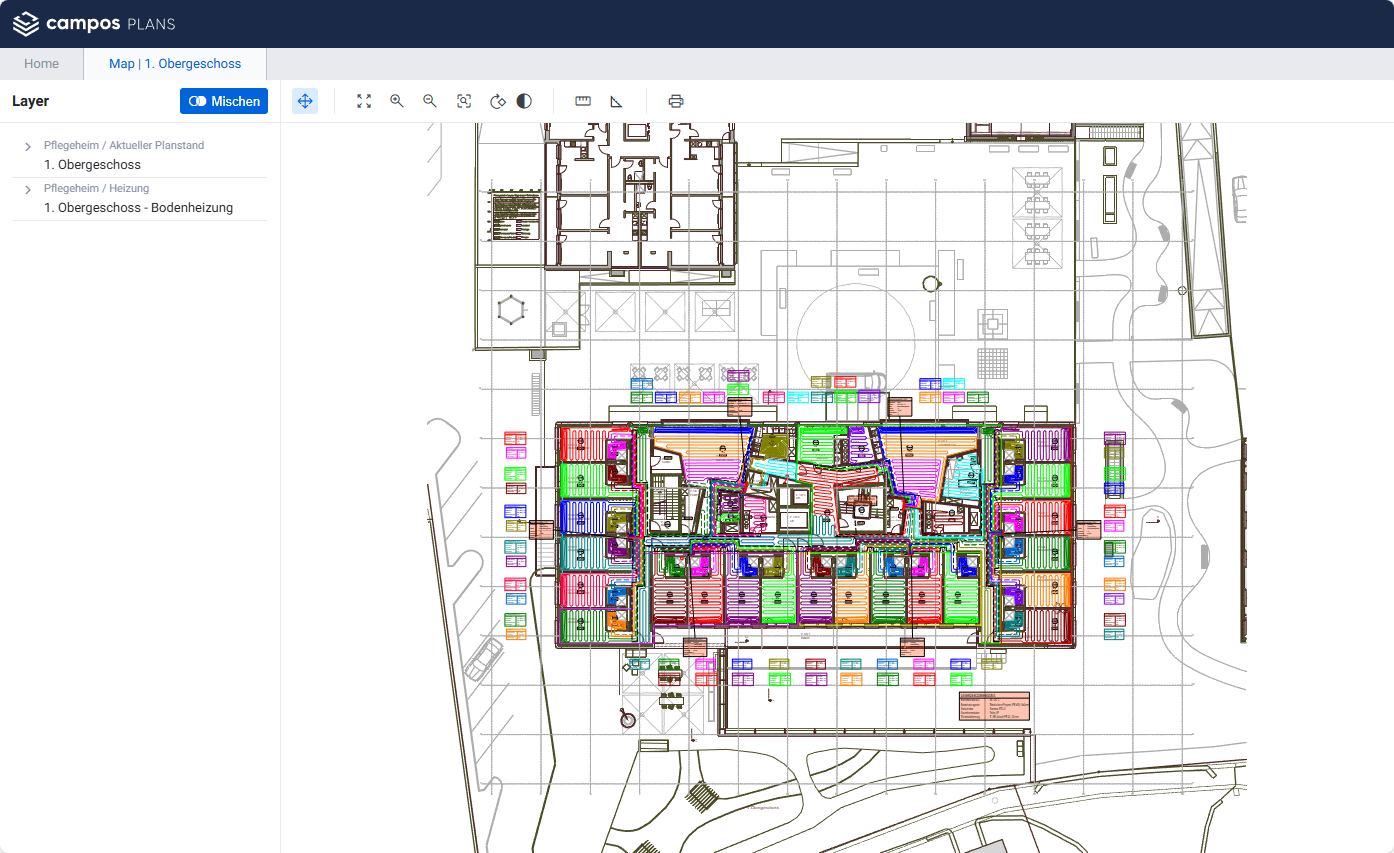Select 1. Obergeschoss - Bodenheizung layer
The image size is (1394, 853).
138,208
